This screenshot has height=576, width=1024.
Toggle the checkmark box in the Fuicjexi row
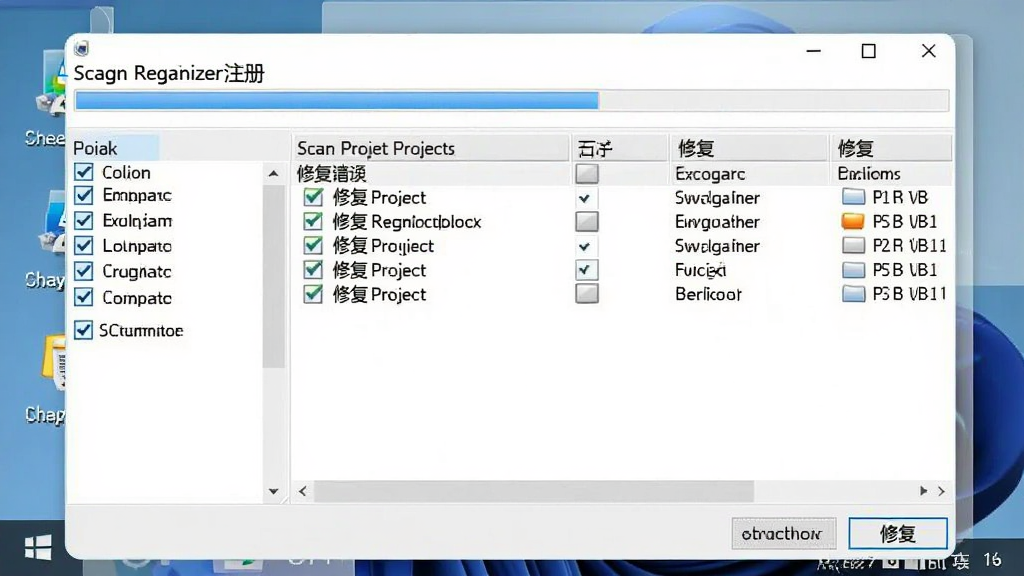586,270
